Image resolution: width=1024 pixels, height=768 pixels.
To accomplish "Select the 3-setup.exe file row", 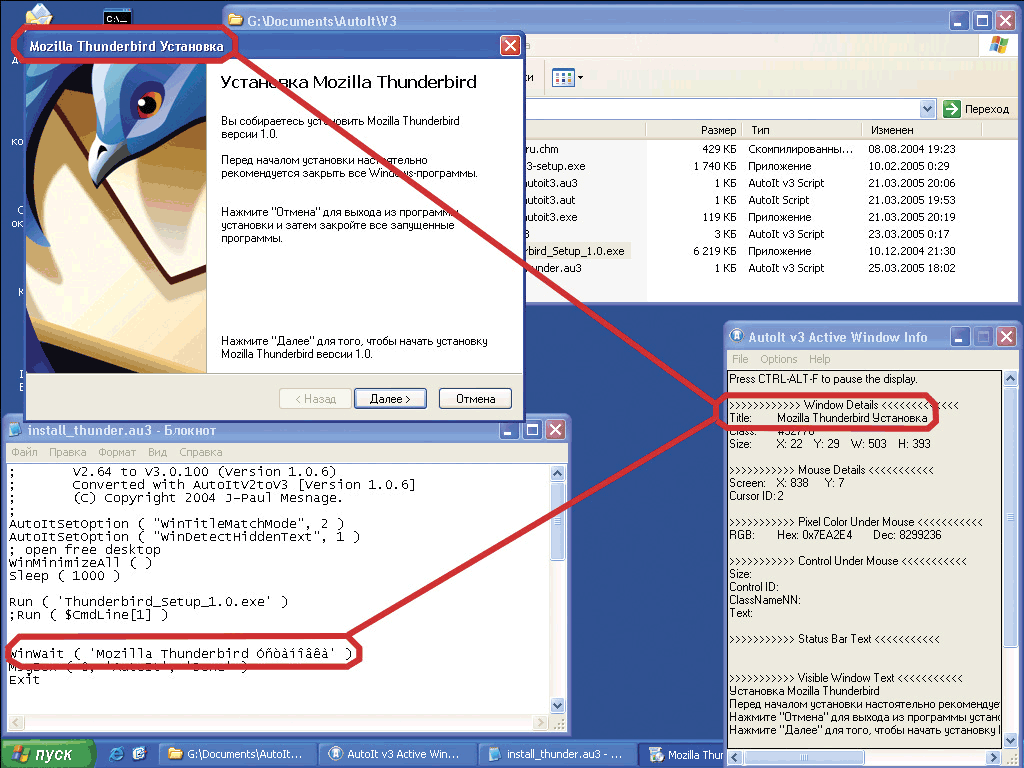I will [x=556, y=166].
